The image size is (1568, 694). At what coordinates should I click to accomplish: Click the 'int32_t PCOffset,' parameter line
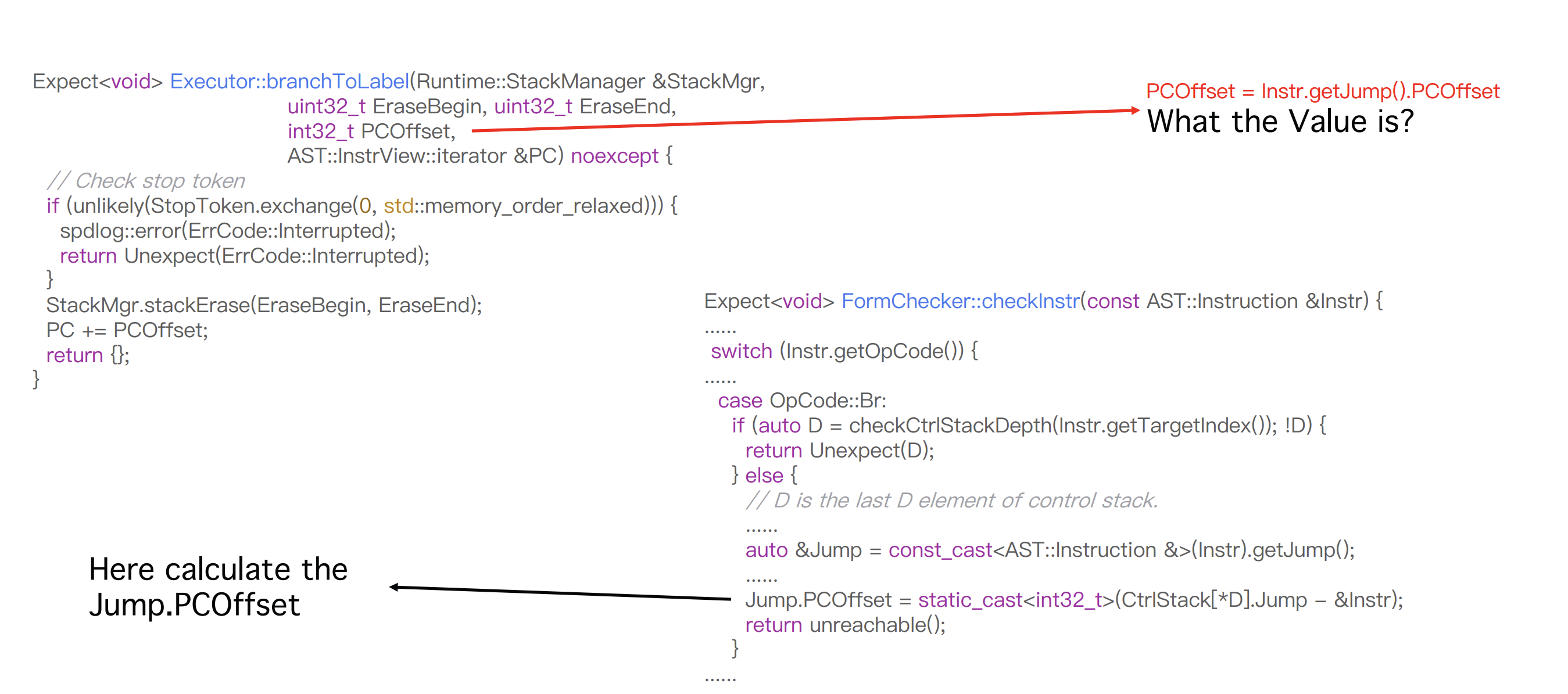pyautogui.click(x=371, y=131)
